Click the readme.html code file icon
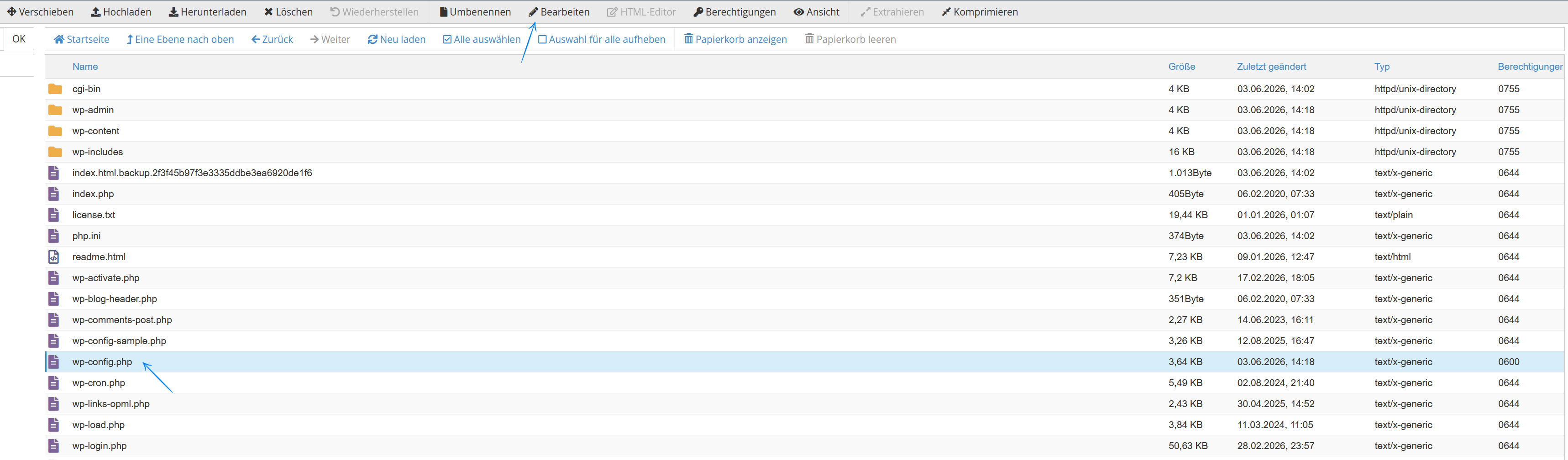This screenshot has width=1568, height=460. 53,257
